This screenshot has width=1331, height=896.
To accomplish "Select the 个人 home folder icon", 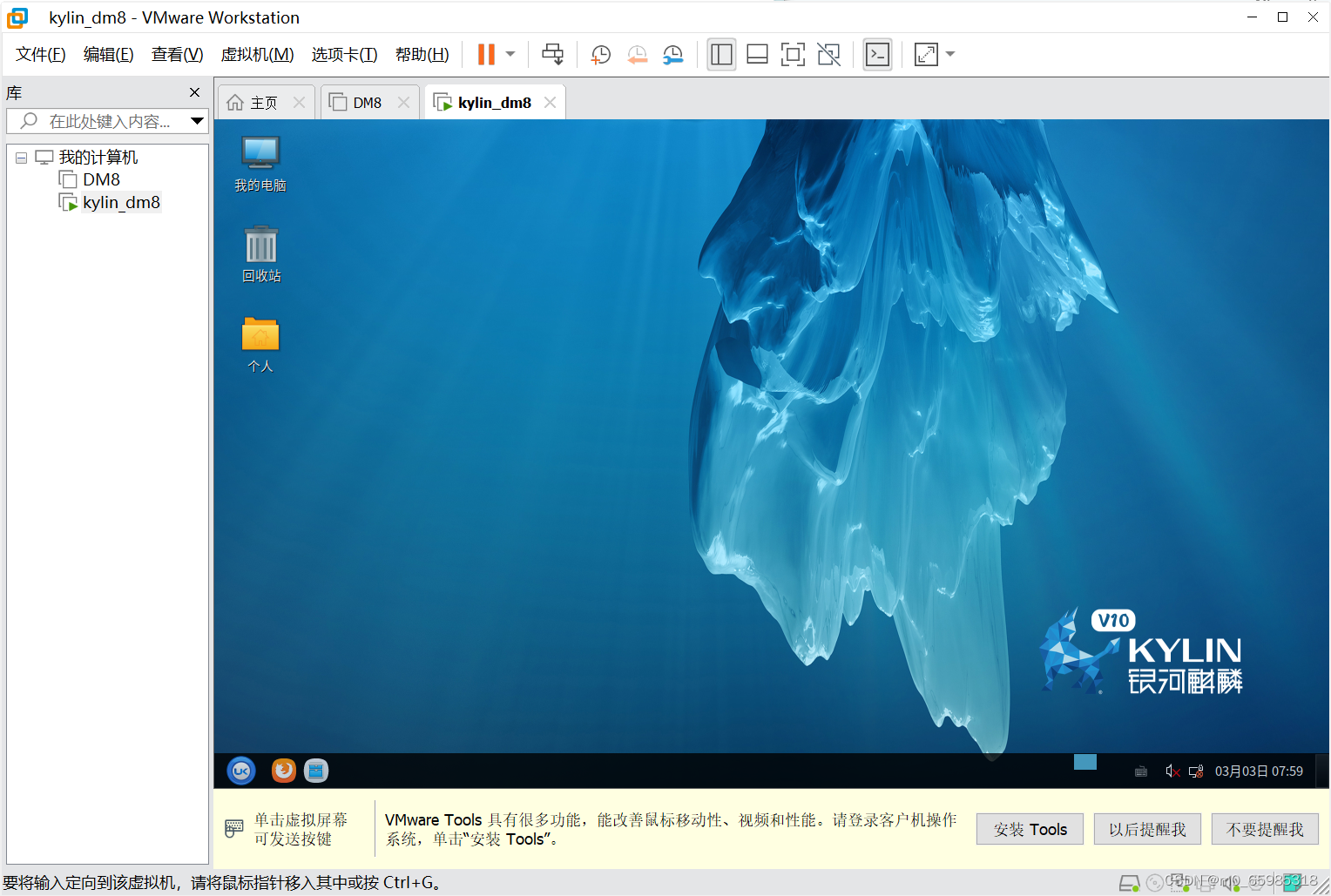I will [260, 345].
